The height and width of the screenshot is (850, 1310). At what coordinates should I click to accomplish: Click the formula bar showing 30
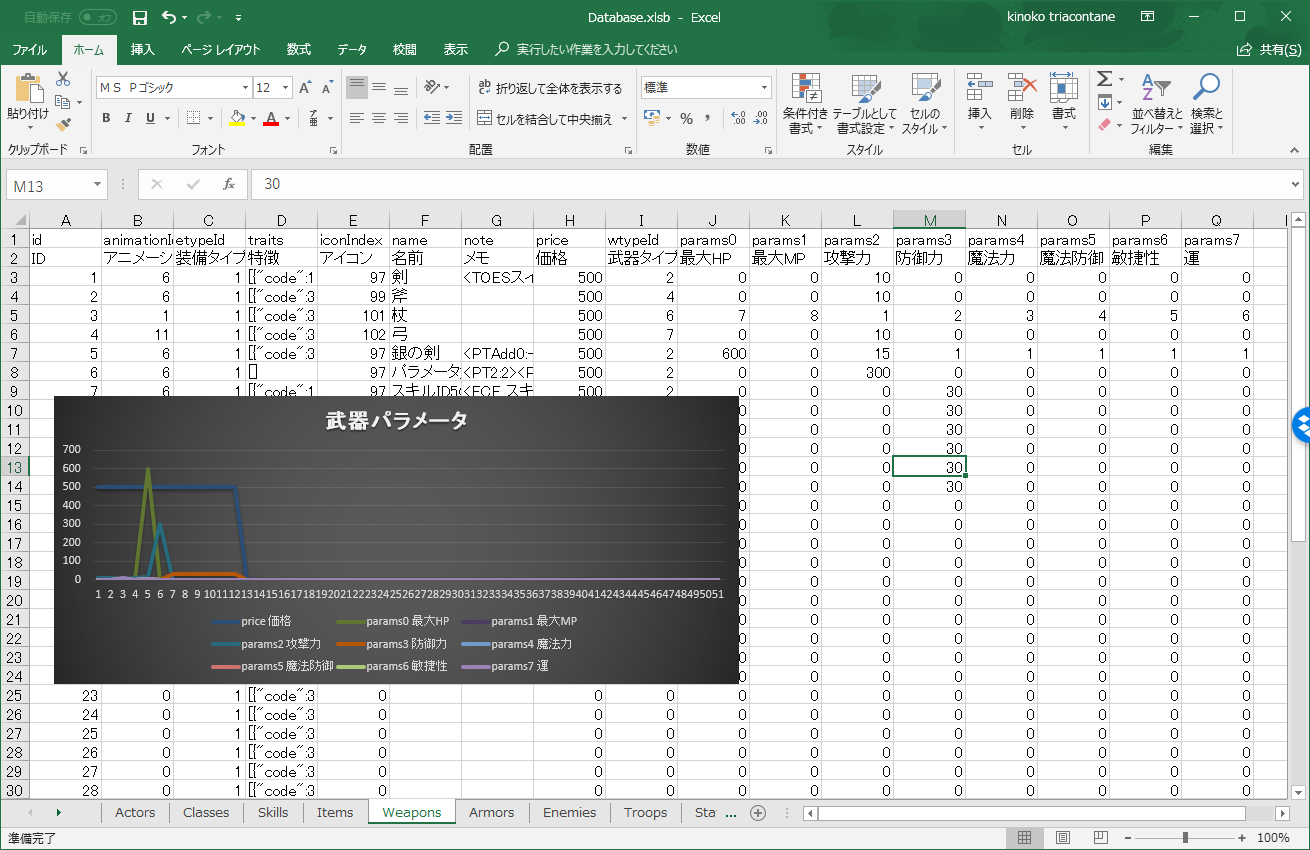(x=776, y=185)
